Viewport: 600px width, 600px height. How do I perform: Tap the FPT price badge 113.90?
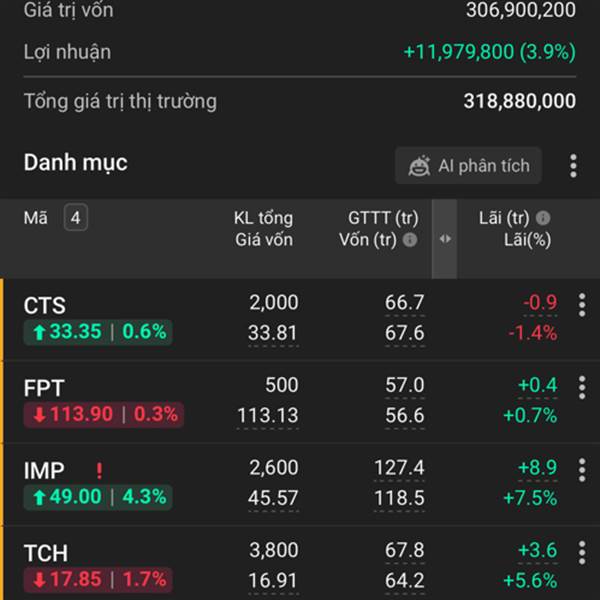coord(104,414)
